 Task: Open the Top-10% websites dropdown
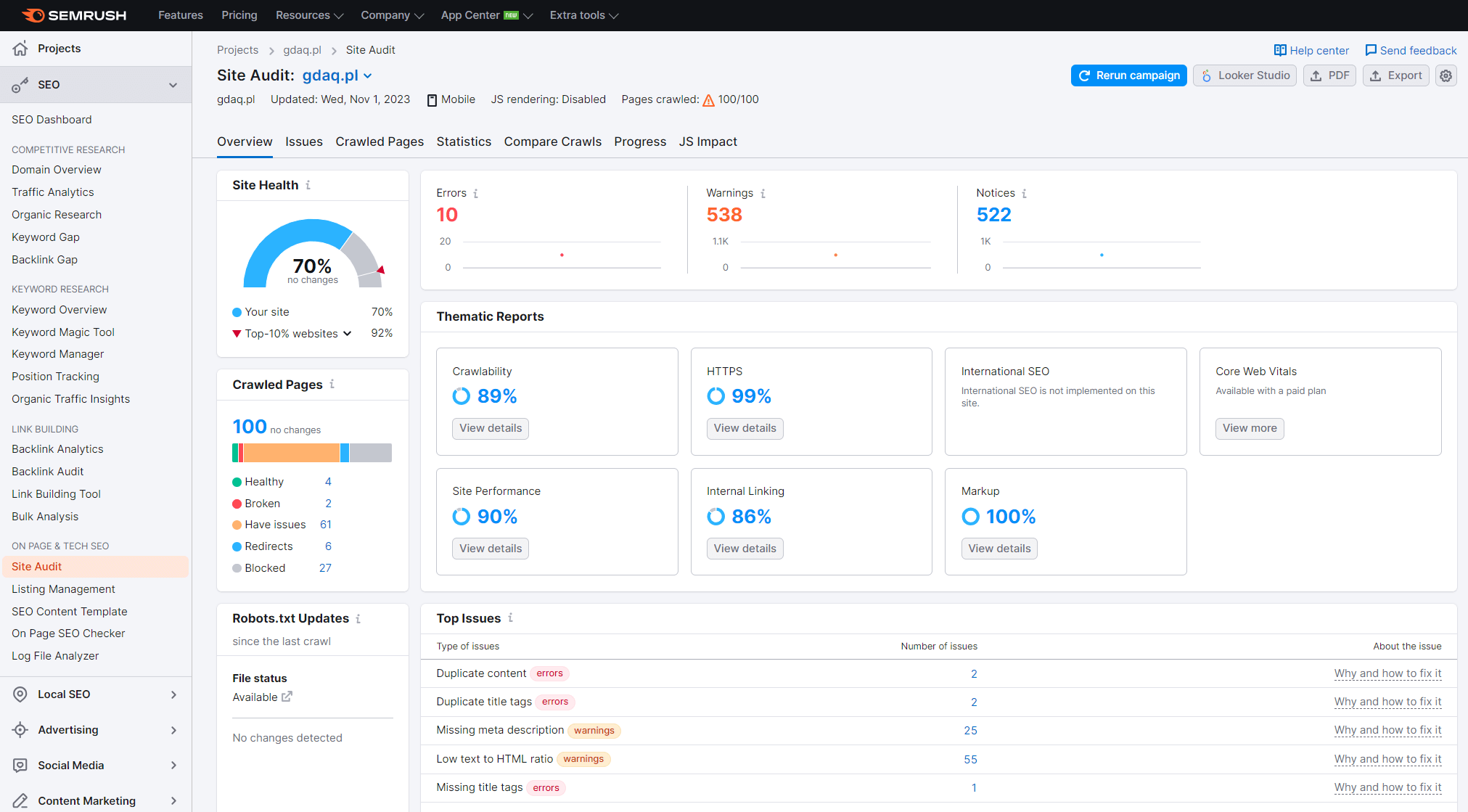pyautogui.click(x=348, y=333)
